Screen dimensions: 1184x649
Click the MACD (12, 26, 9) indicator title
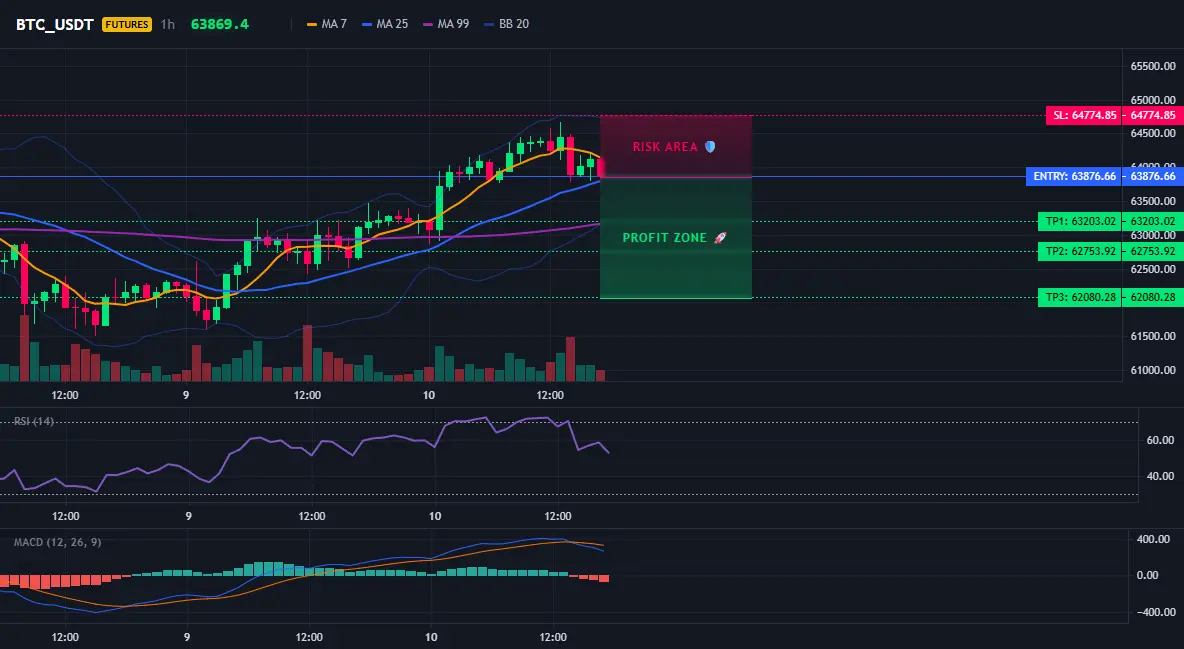(57, 542)
